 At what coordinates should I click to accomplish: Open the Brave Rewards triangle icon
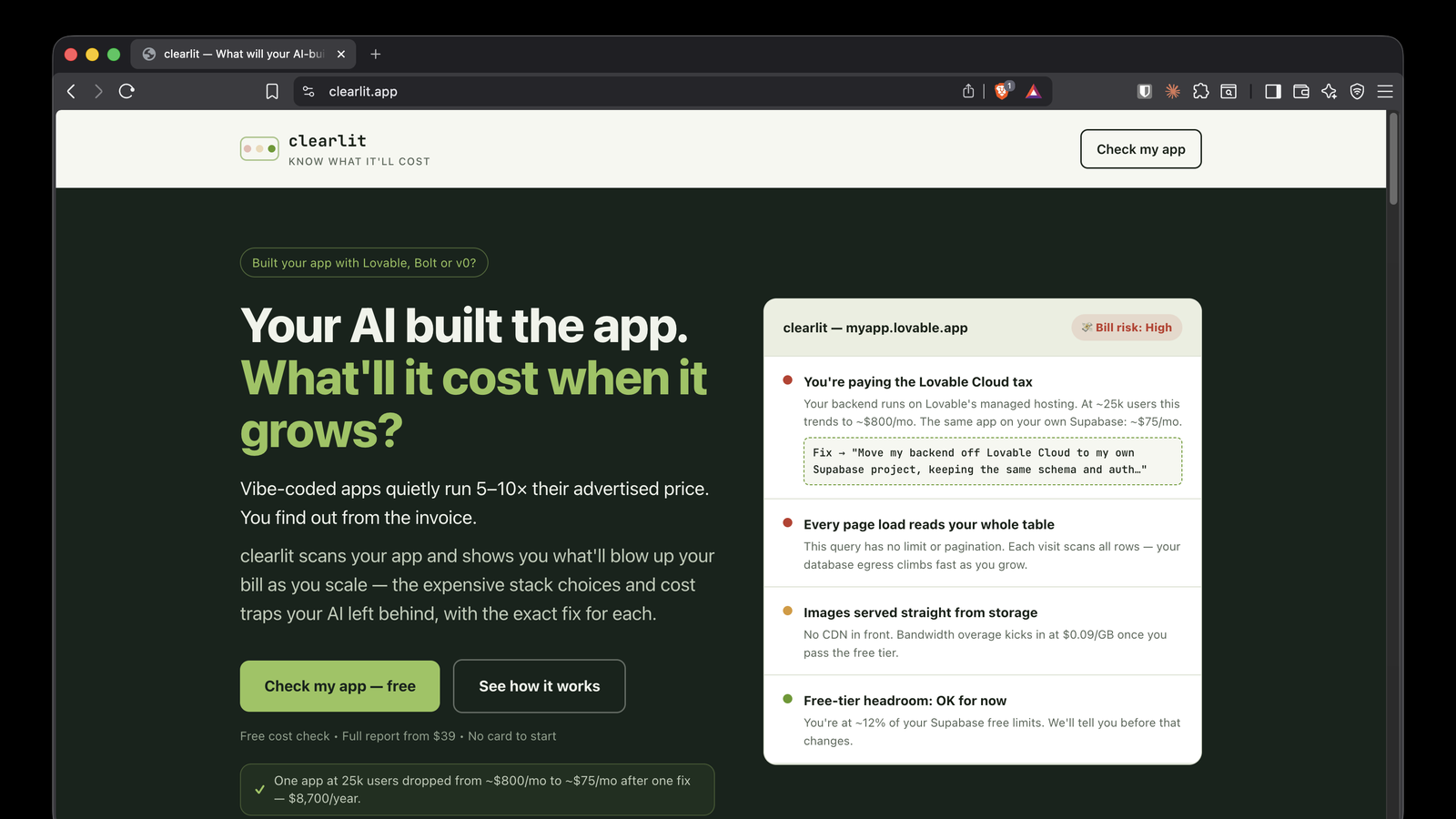coord(1033,91)
